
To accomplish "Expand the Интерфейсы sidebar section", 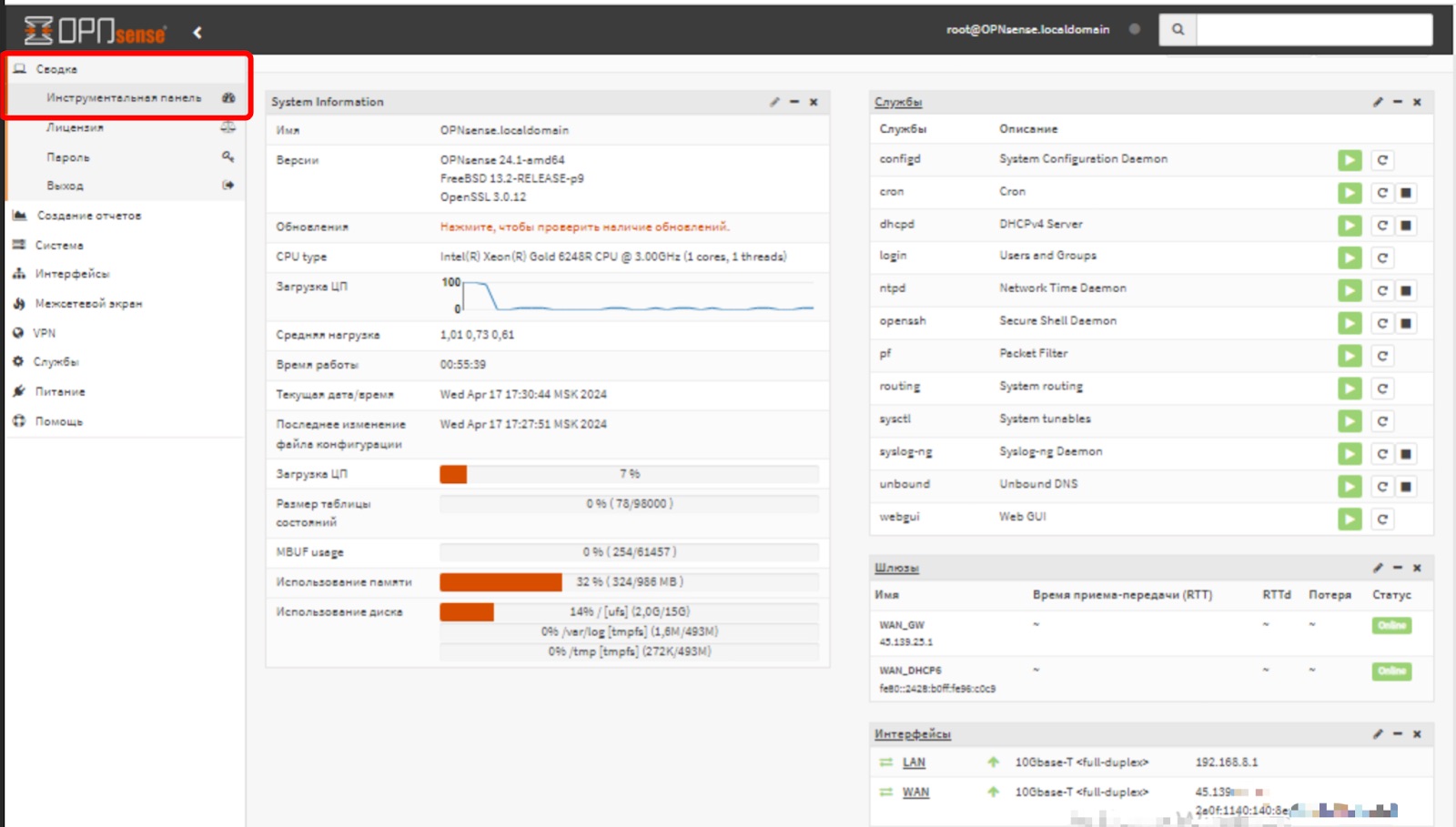I will (72, 274).
